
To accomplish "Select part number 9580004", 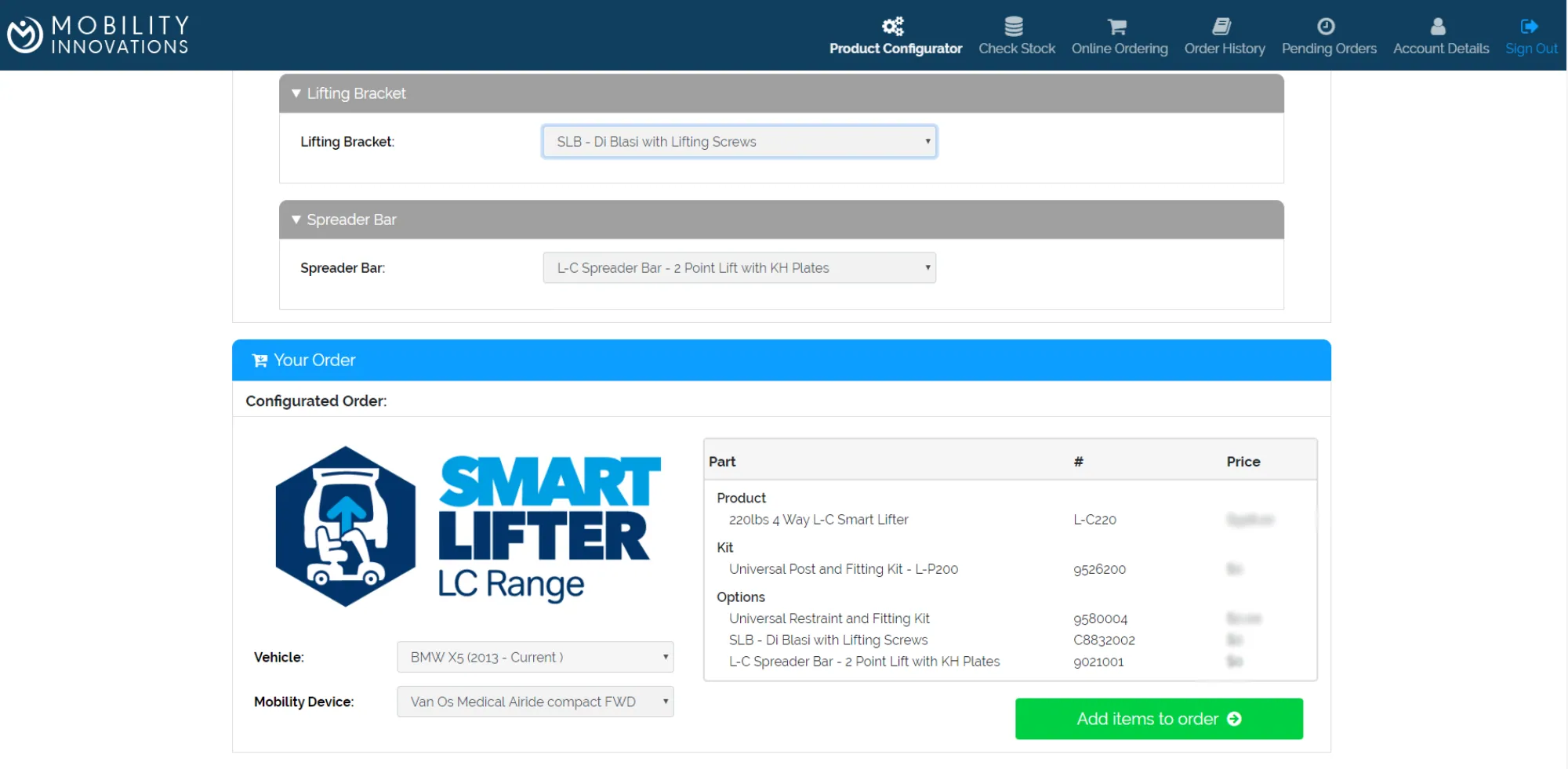I will (x=1100, y=619).
